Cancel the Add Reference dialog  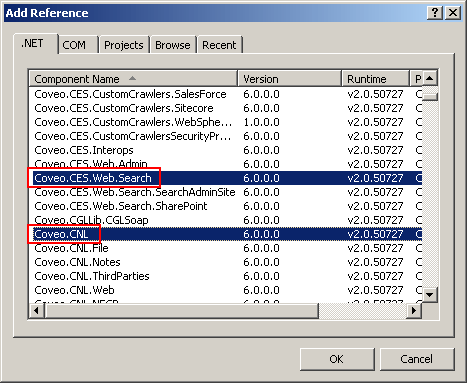[417, 359]
